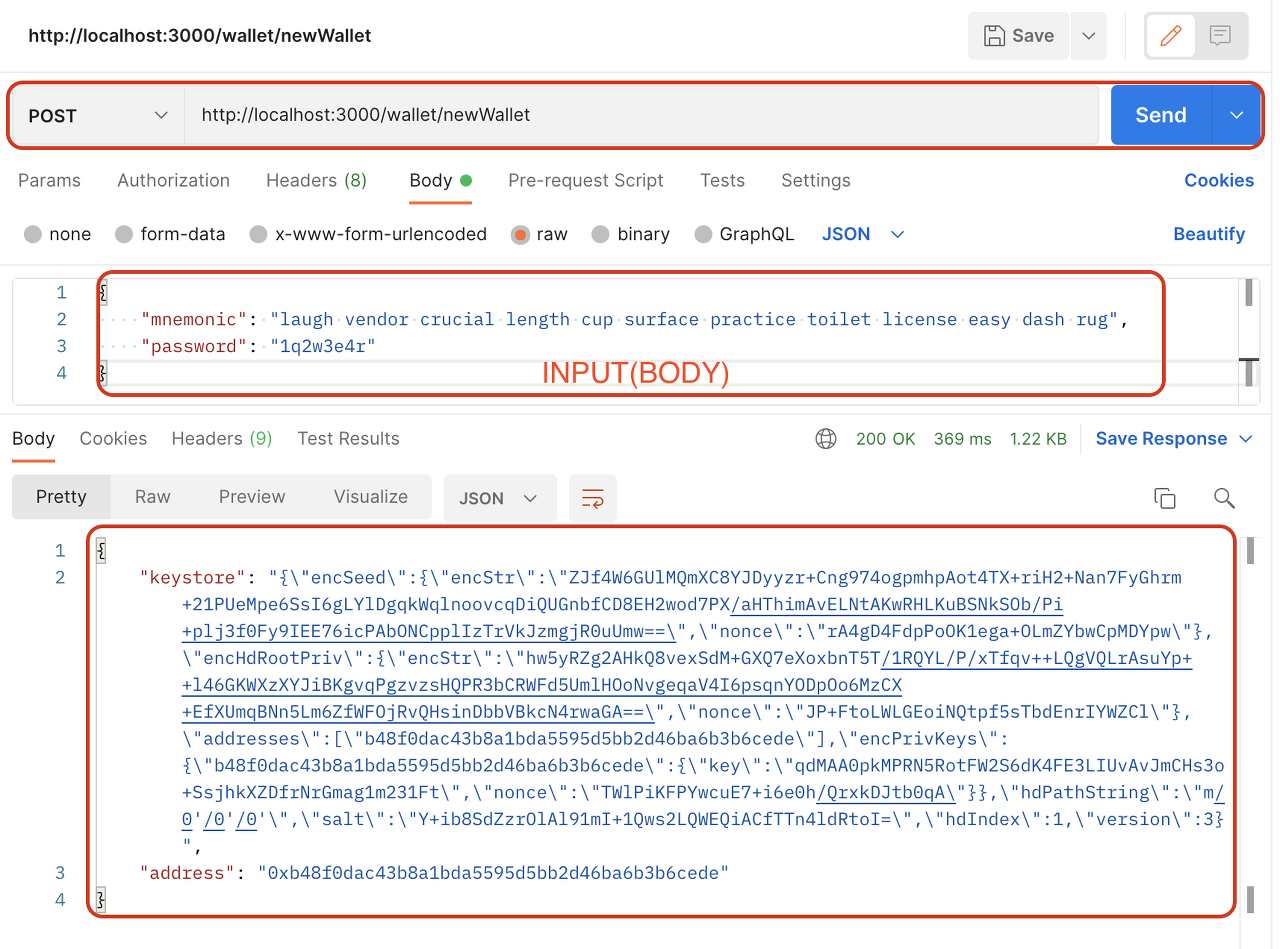Switch to Raw response view
This screenshot has height=949, width=1280.
point(153,497)
